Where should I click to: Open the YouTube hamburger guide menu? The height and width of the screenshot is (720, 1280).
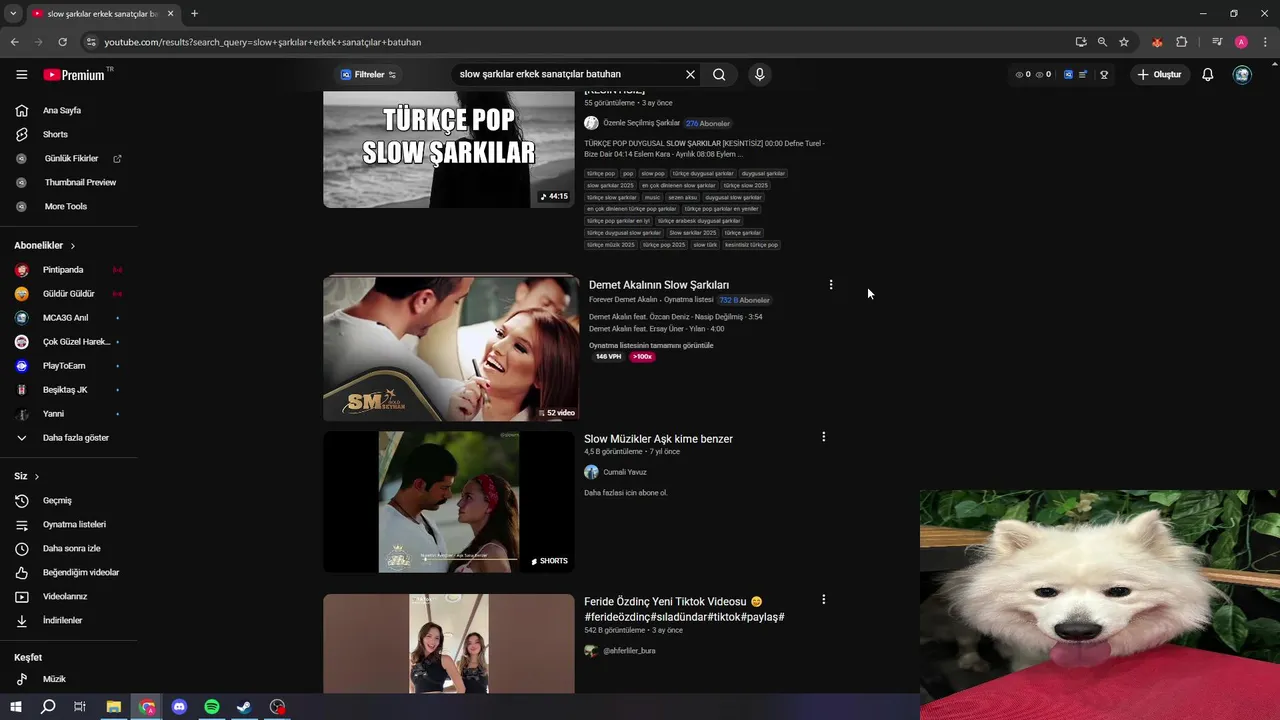[21, 75]
